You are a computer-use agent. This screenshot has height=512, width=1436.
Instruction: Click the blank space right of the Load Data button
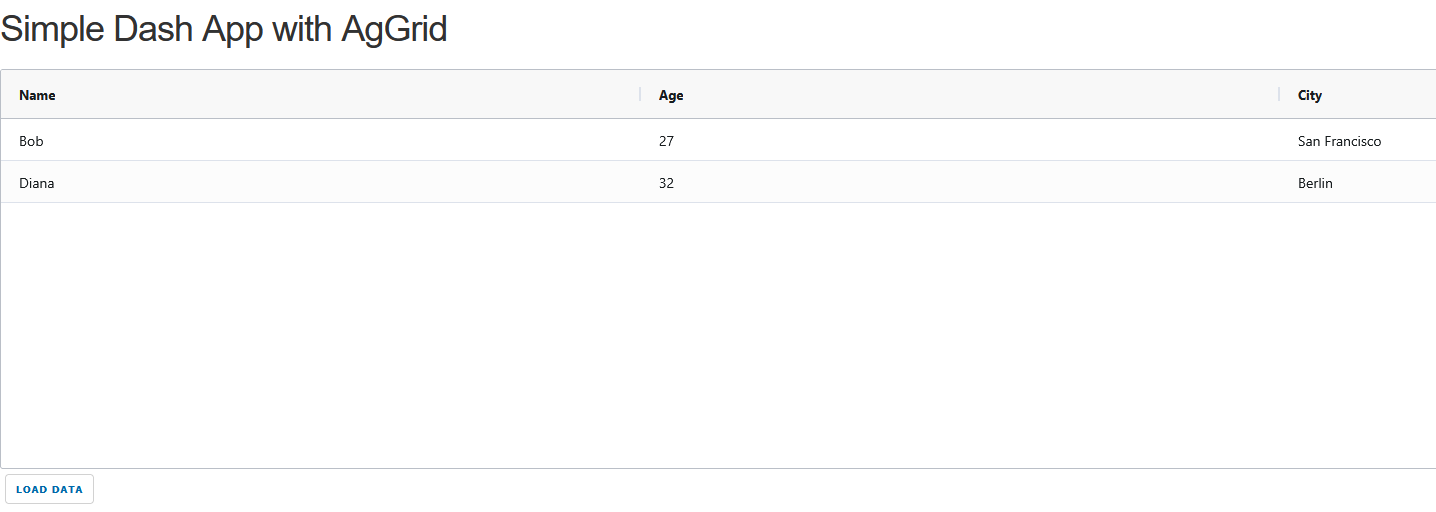pyautogui.click(x=700, y=489)
